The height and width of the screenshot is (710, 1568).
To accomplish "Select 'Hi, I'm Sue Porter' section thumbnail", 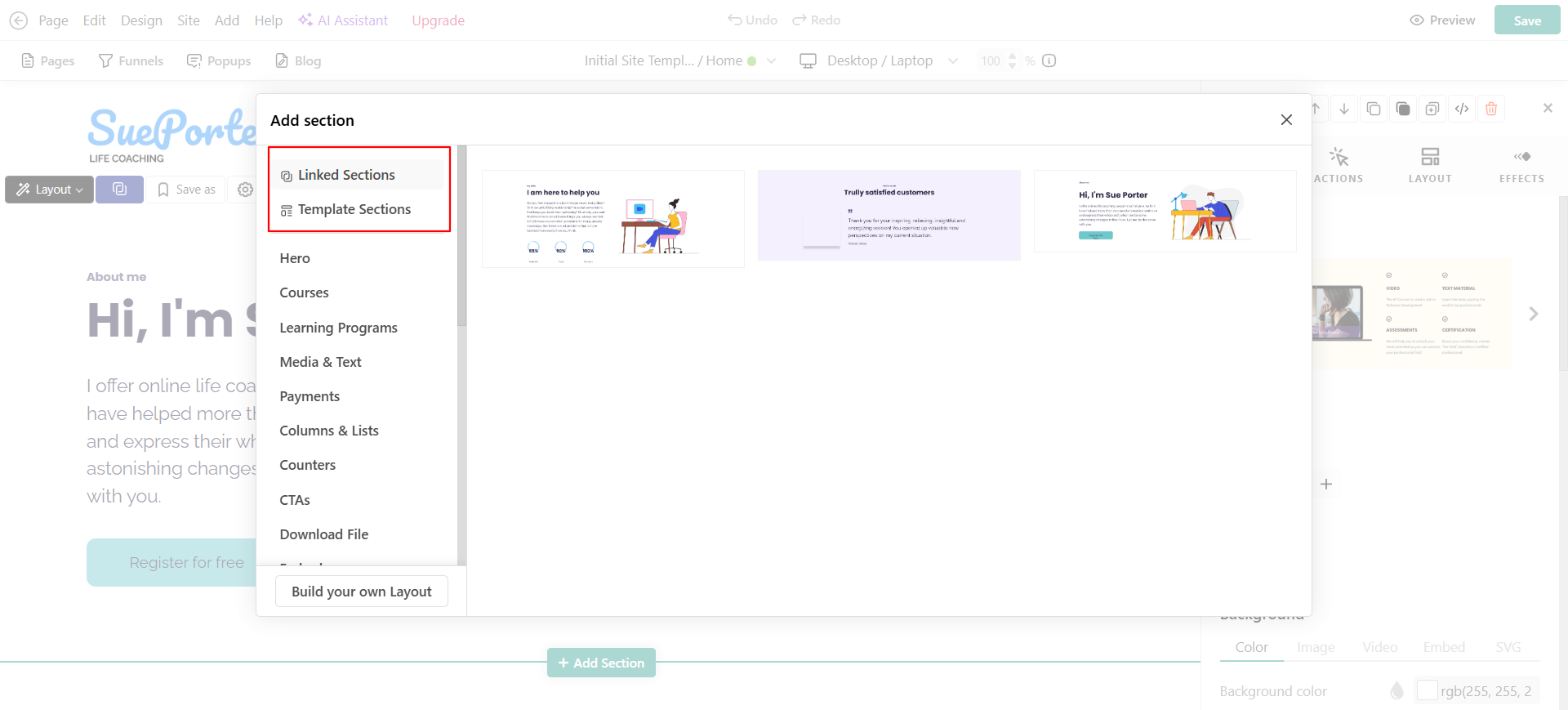I will click(x=1165, y=211).
